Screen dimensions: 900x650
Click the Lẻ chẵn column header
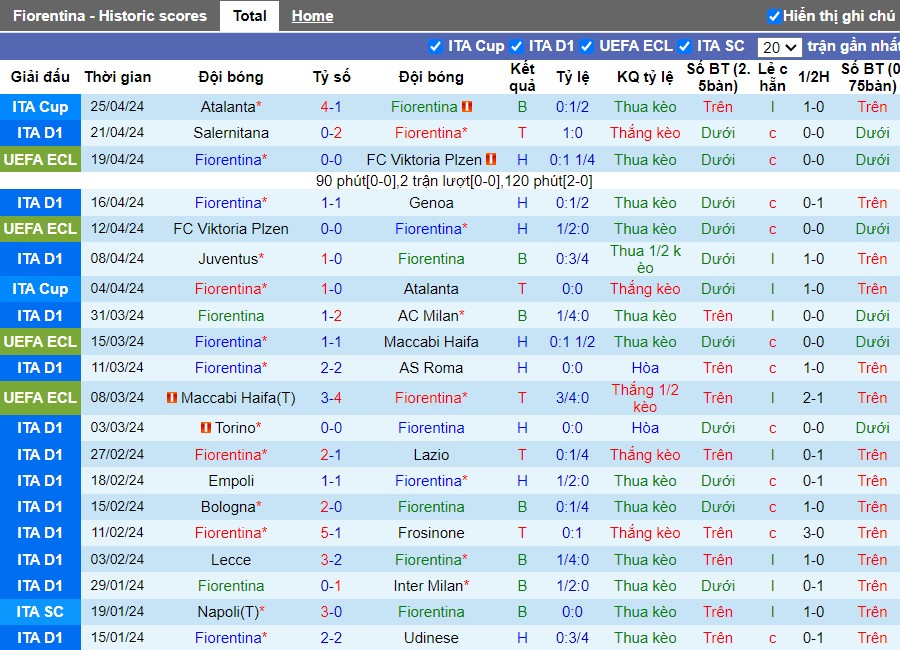point(773,77)
